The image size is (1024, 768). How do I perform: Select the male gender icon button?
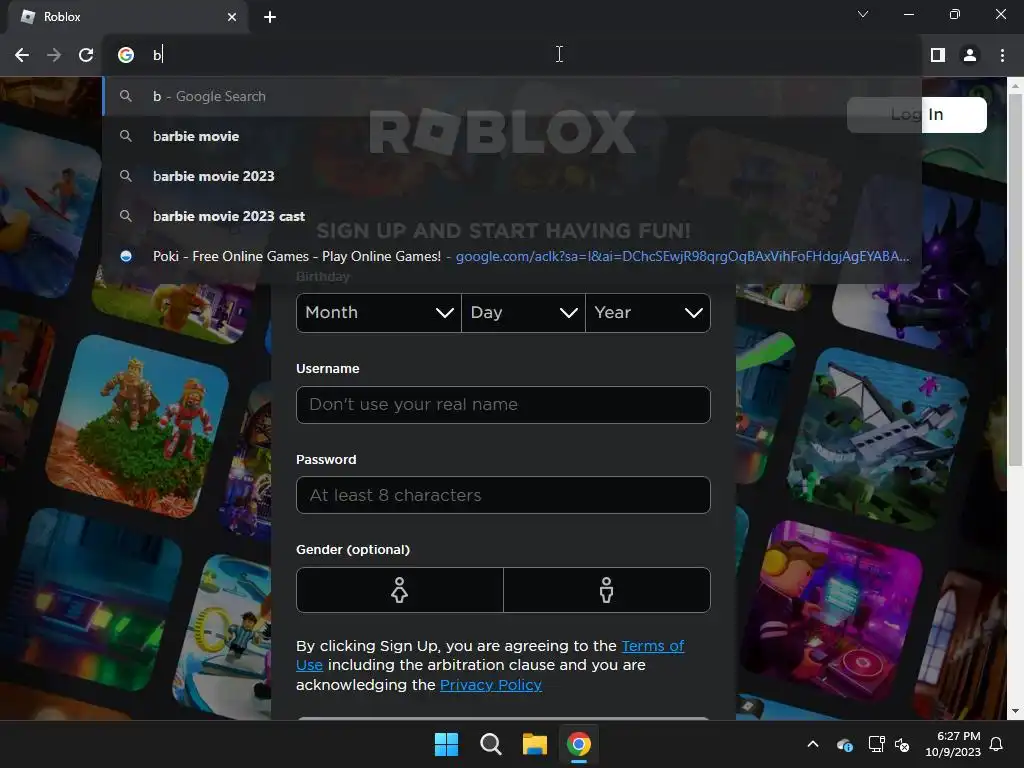click(x=607, y=590)
